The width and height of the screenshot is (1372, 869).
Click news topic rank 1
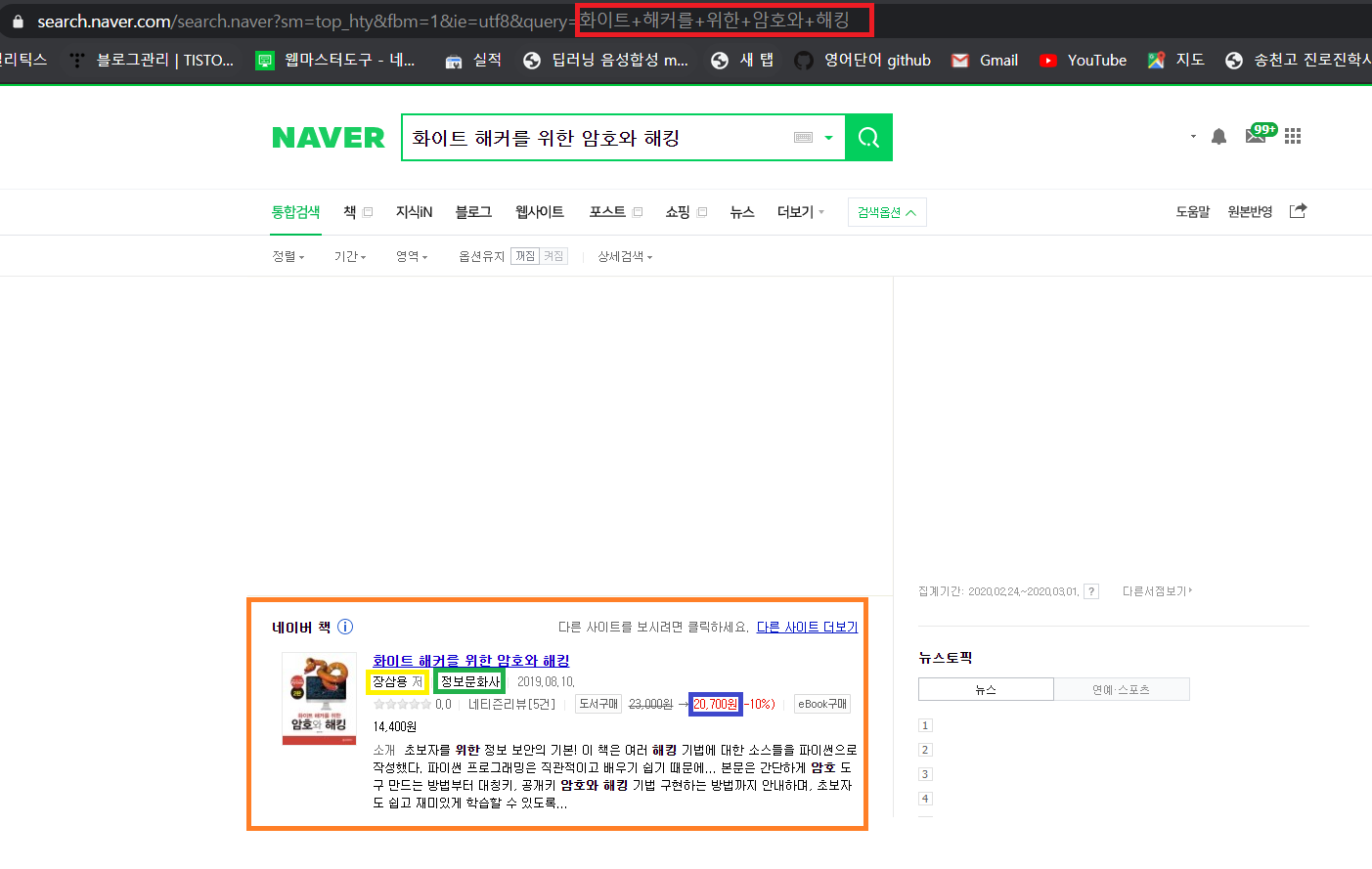[925, 725]
